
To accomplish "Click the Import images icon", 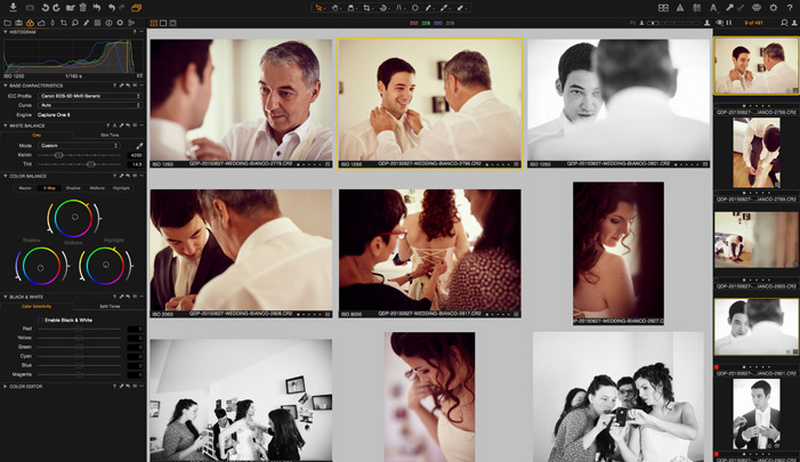I will [x=13, y=7].
